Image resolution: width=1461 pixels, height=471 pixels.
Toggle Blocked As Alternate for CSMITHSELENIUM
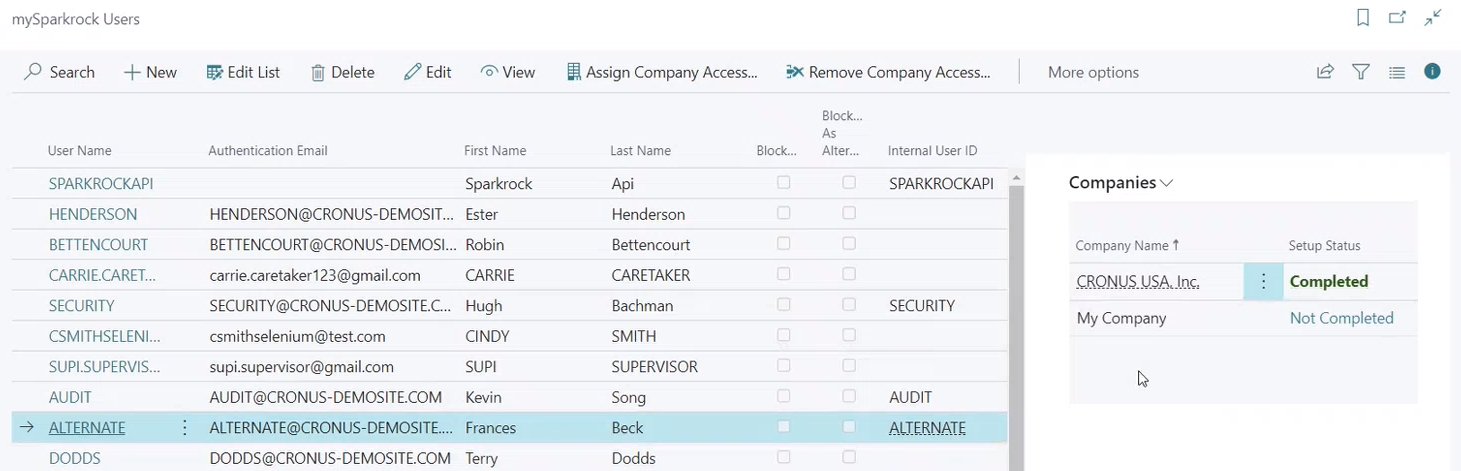point(849,335)
